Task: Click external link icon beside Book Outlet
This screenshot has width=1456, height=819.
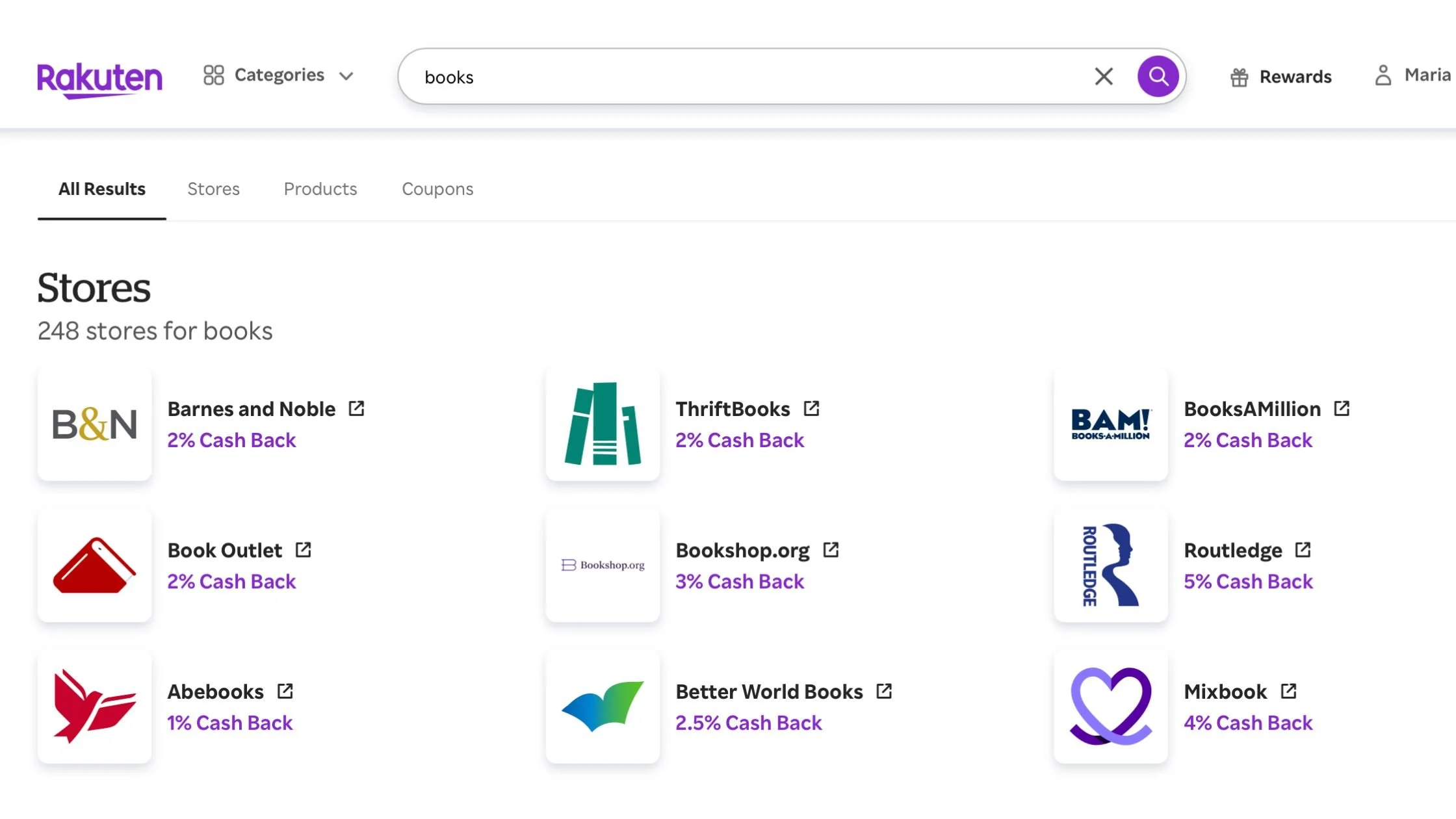Action: pyautogui.click(x=303, y=550)
